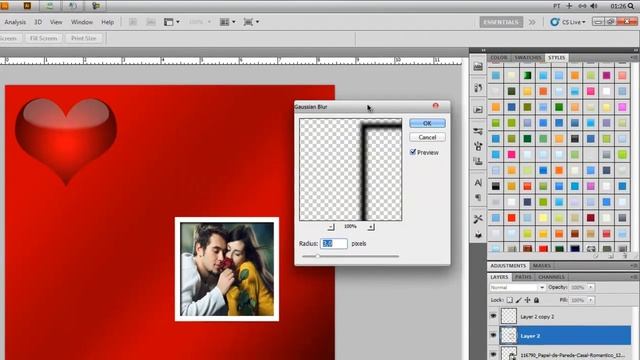Show more workspaces via double chevron
The image size is (640, 360).
pyautogui.click(x=532, y=22)
